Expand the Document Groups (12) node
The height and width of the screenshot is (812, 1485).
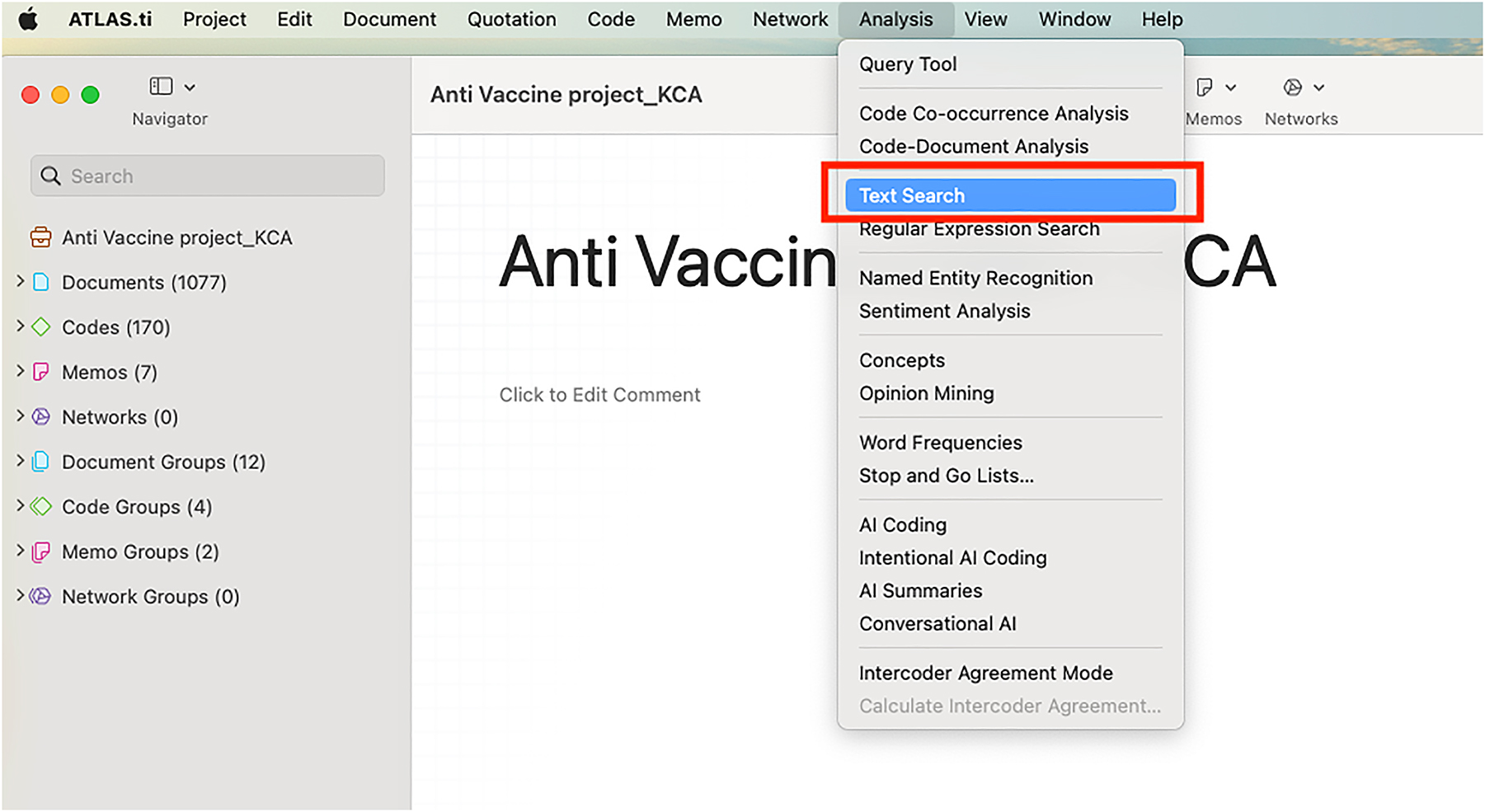[21, 461]
